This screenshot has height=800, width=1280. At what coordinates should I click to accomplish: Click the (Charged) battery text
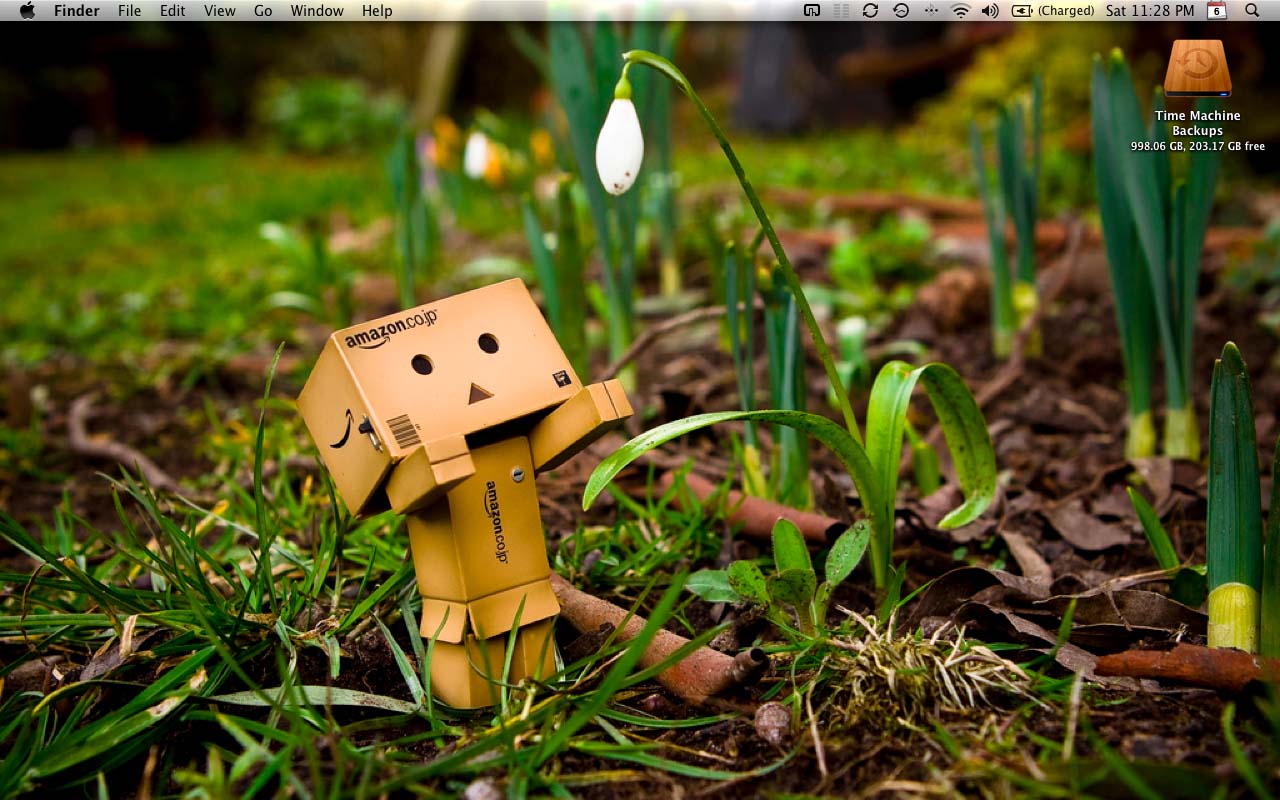[1066, 11]
